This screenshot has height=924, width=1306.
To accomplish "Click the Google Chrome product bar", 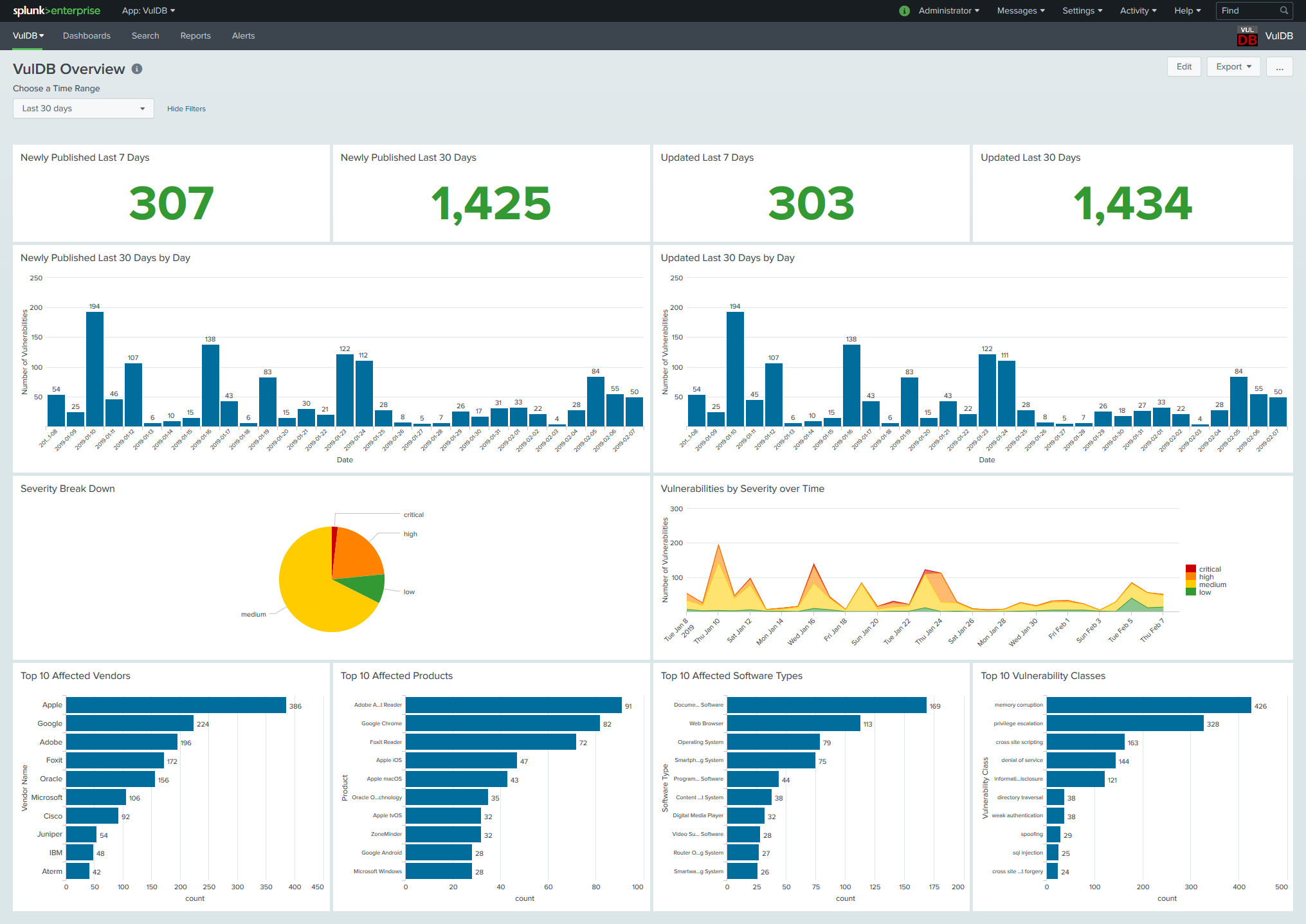I will click(x=503, y=723).
